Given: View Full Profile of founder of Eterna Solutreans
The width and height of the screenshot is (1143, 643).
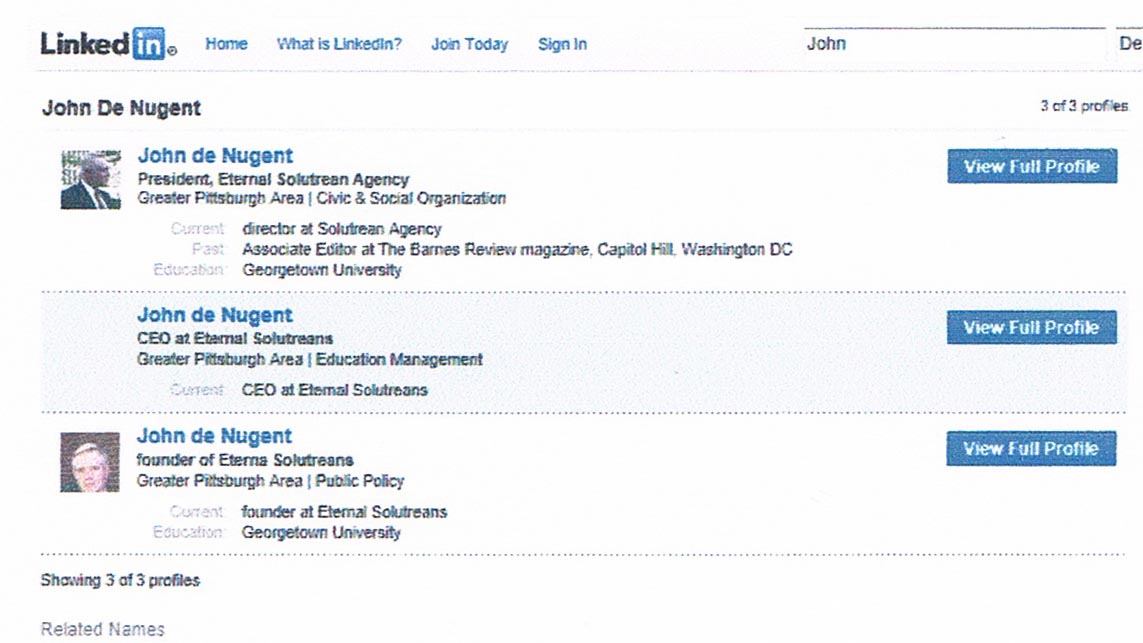Looking at the screenshot, I should click(x=1031, y=449).
